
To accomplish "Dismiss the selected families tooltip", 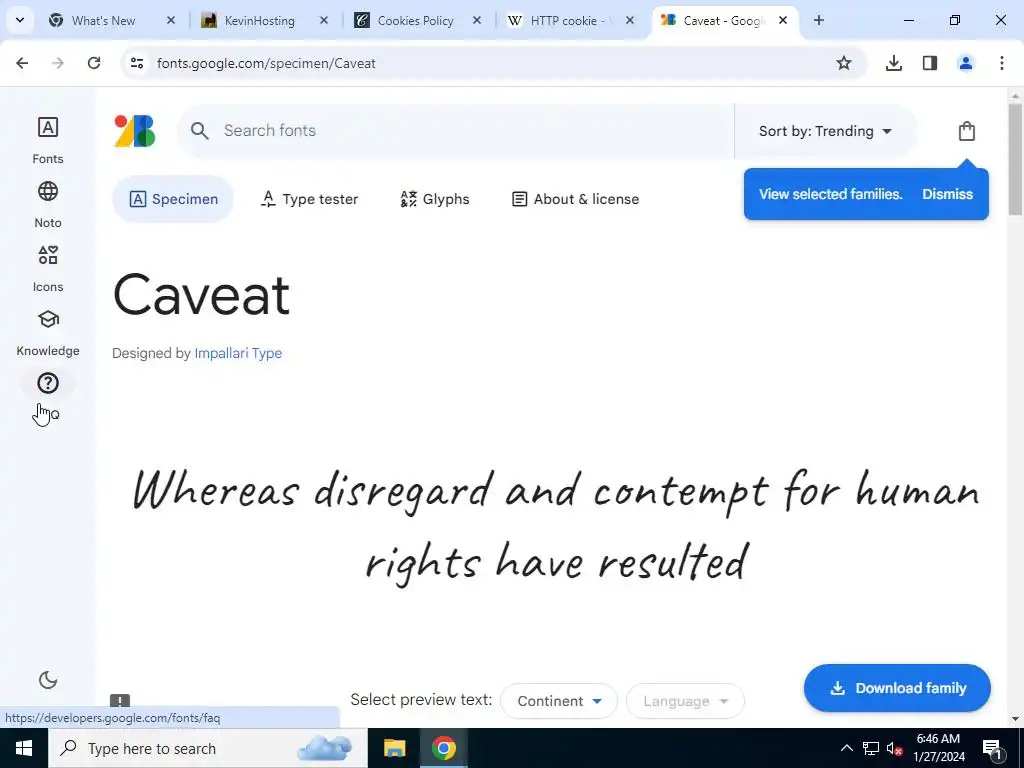I will click(947, 194).
